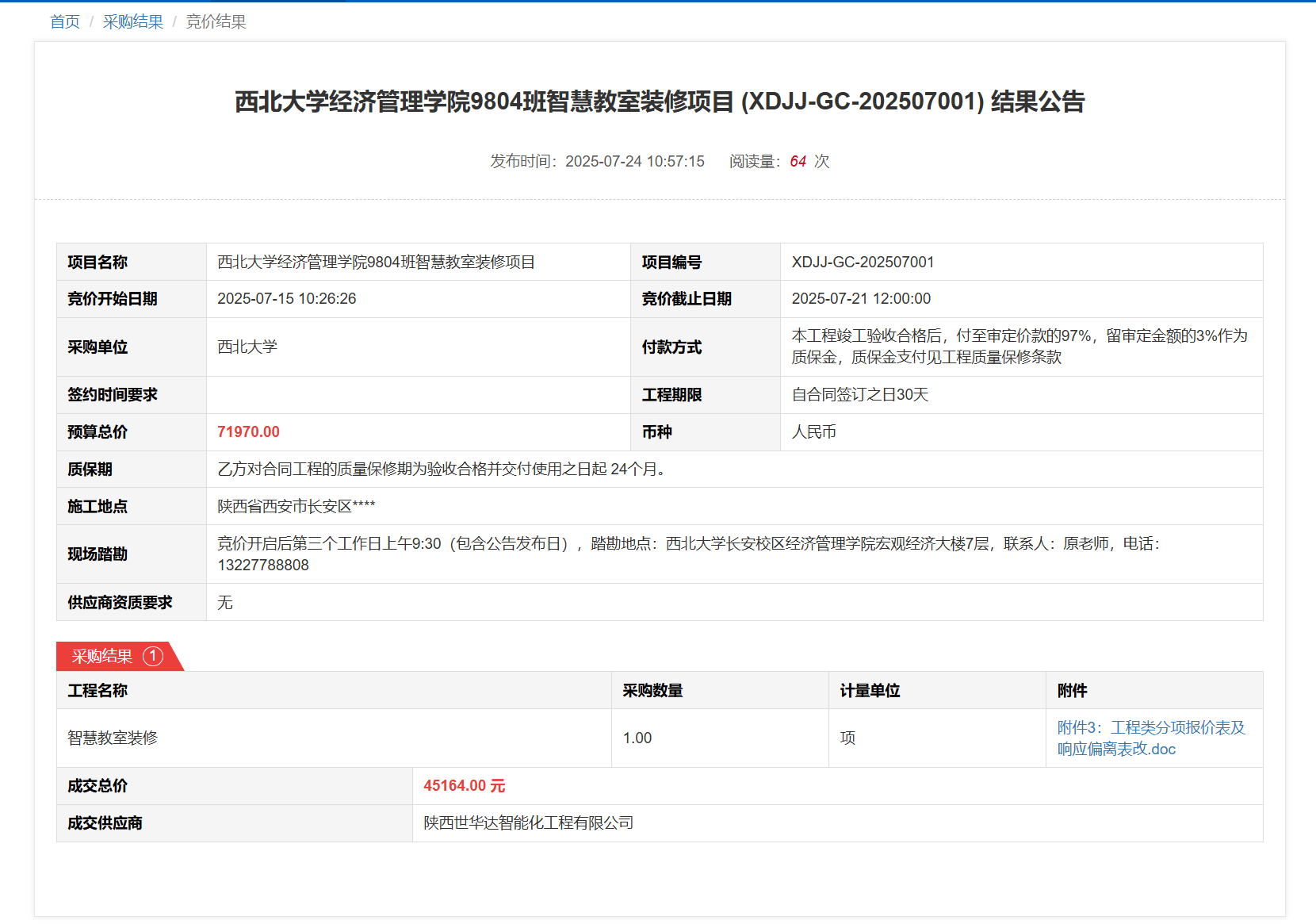Click the 智慧教室装修 row cell
This screenshot has width=1316, height=924.
[113, 738]
